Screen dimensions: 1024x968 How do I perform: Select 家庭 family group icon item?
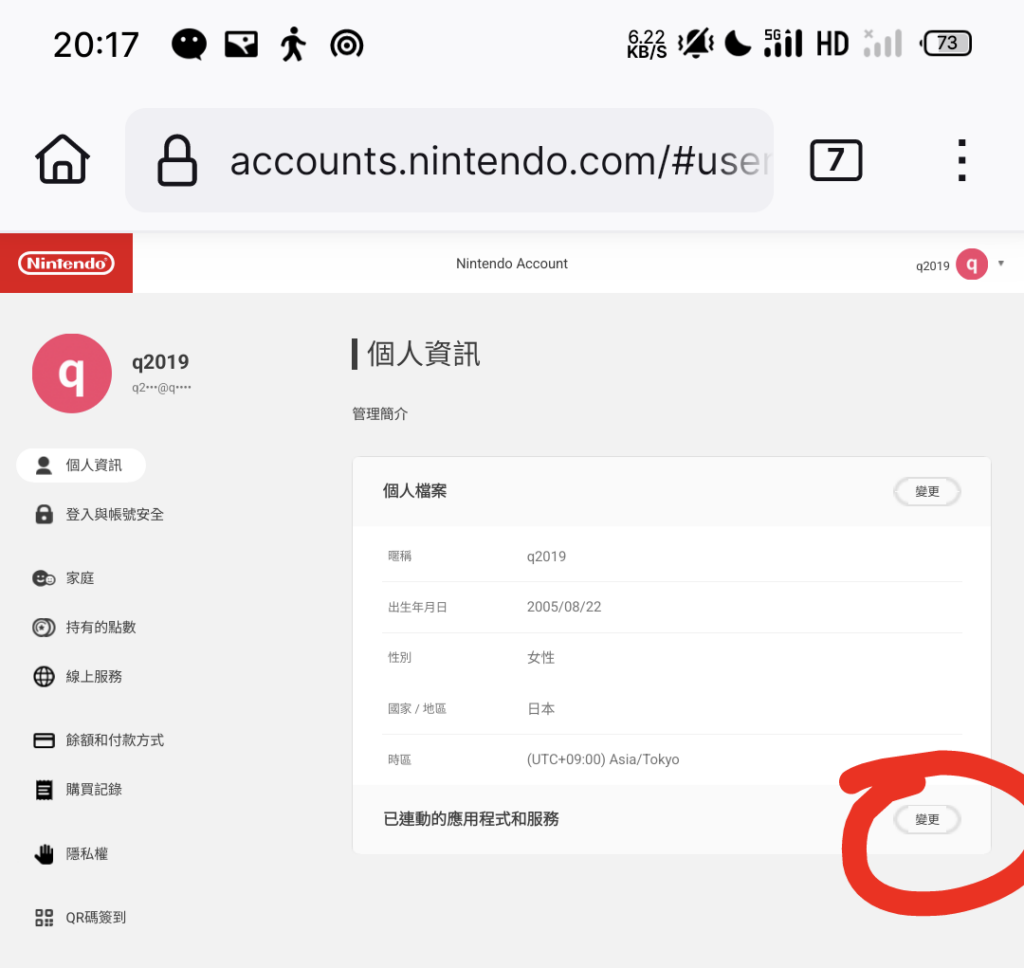coord(64,578)
